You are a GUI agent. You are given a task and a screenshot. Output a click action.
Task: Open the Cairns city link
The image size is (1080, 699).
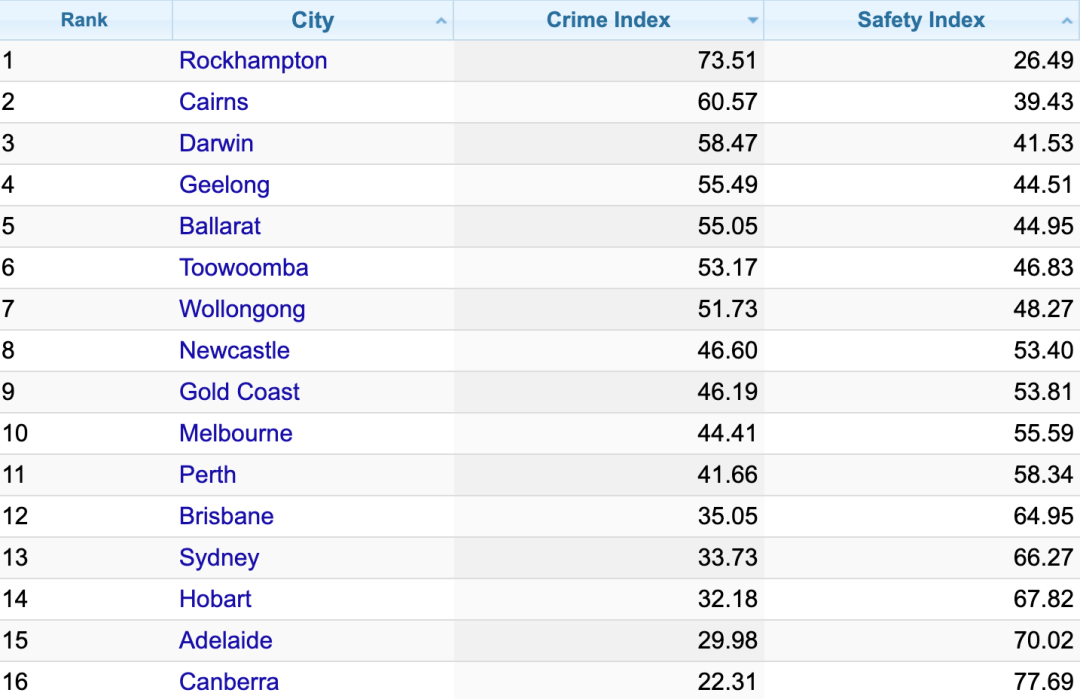213,102
